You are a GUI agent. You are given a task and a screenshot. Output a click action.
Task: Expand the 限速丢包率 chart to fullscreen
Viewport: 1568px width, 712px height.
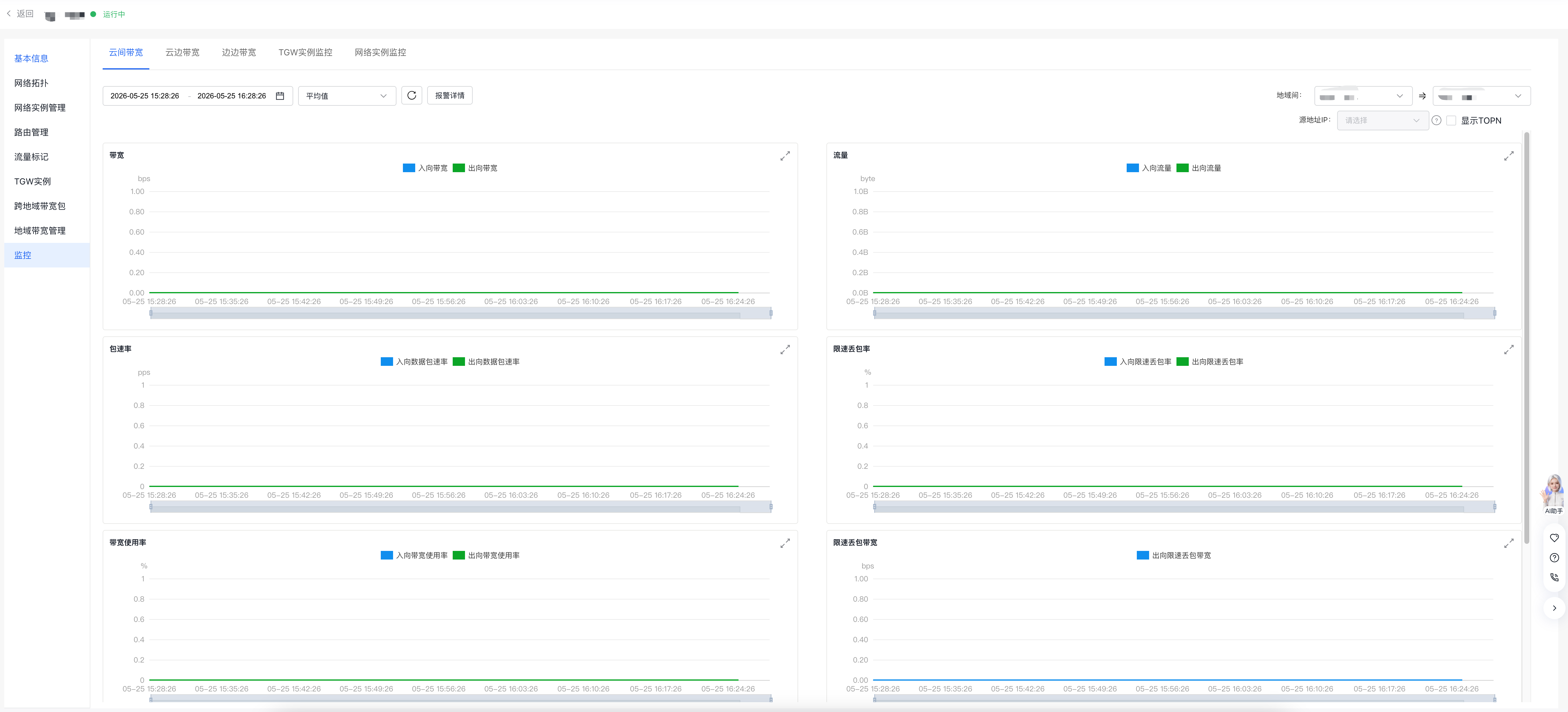coord(1509,350)
